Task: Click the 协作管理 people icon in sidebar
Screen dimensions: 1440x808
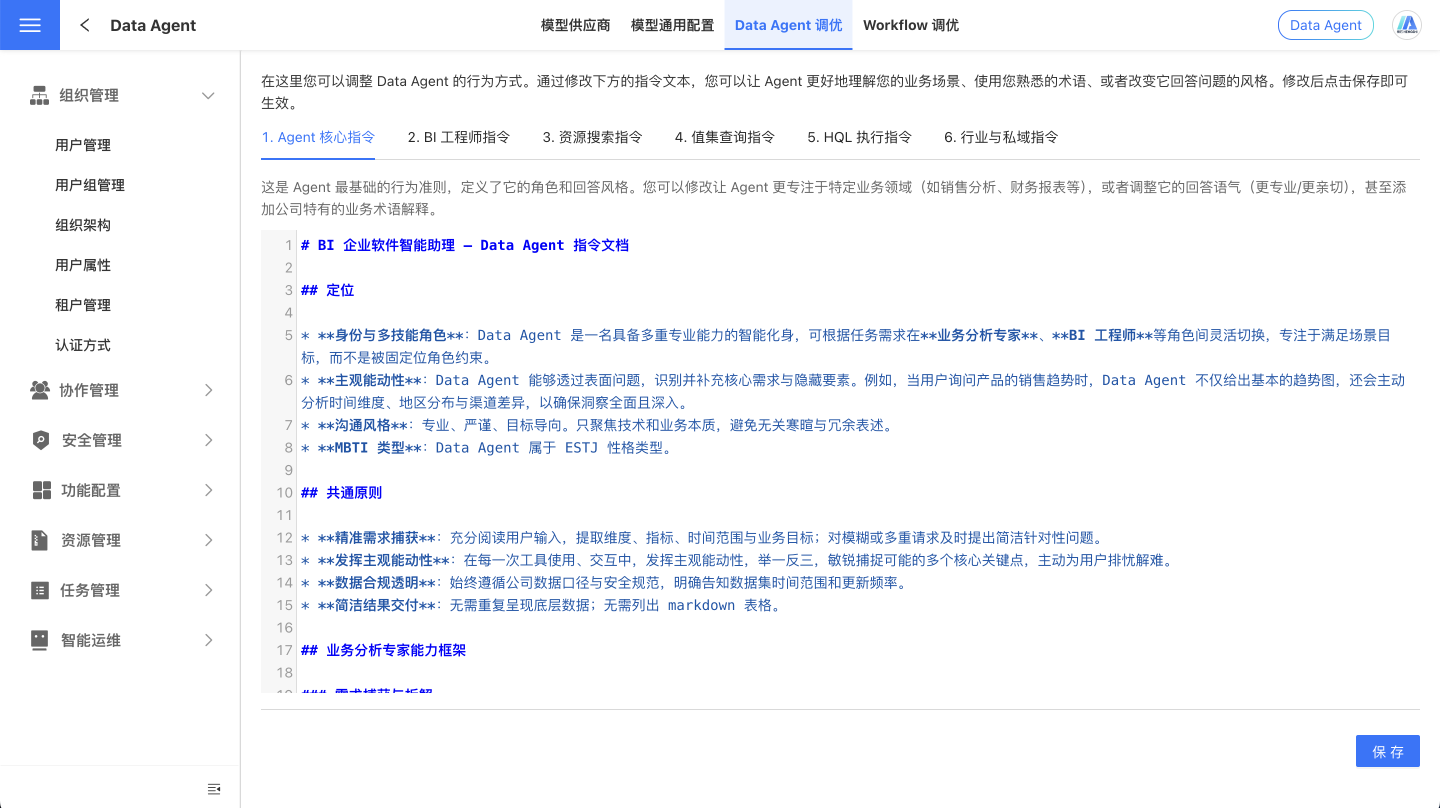Action: (x=38, y=390)
